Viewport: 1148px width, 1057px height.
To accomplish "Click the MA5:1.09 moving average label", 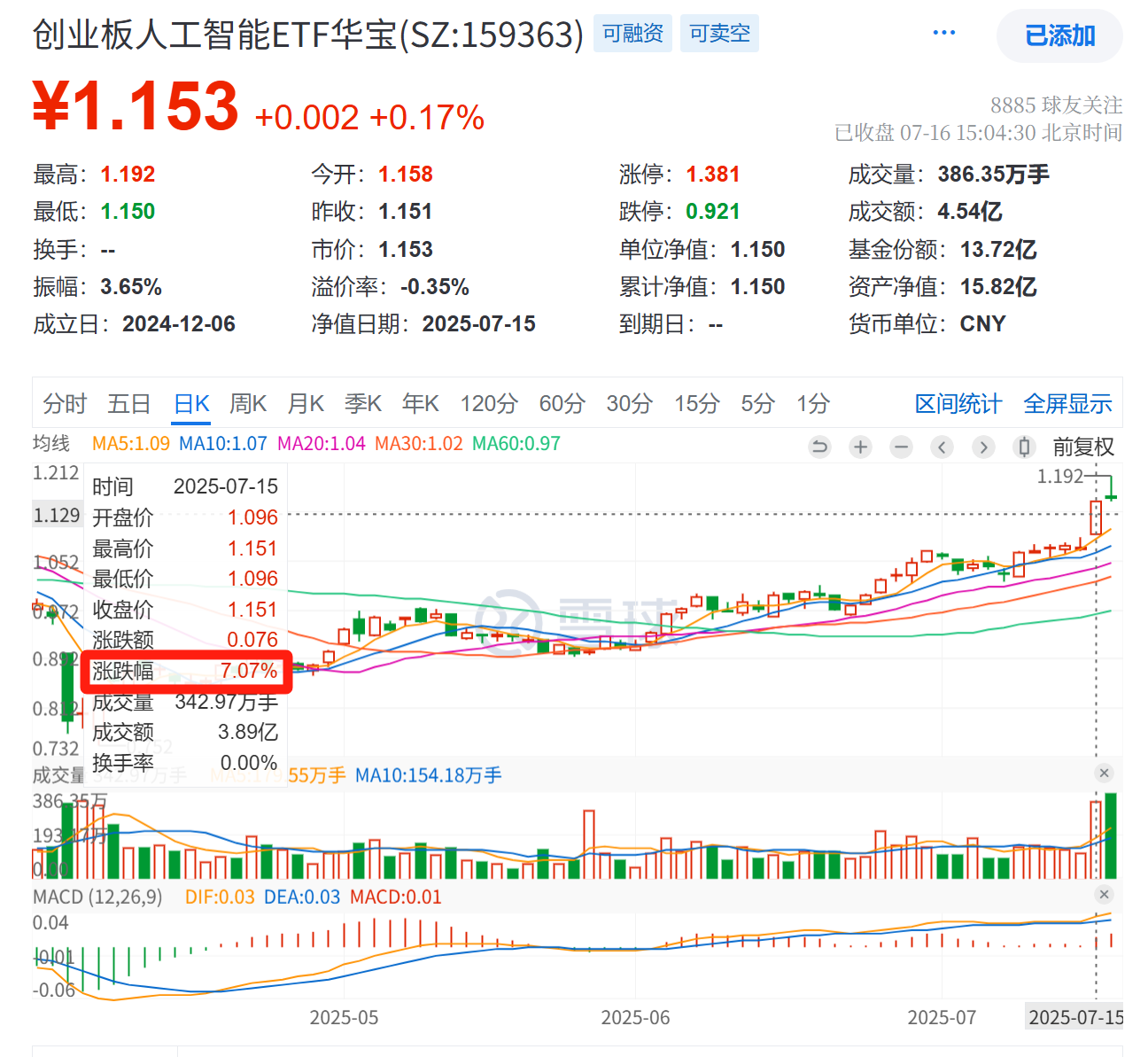I will pyautogui.click(x=131, y=444).
